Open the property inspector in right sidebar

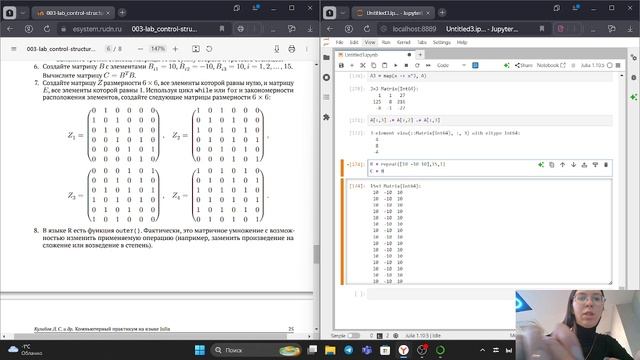pos(633,58)
